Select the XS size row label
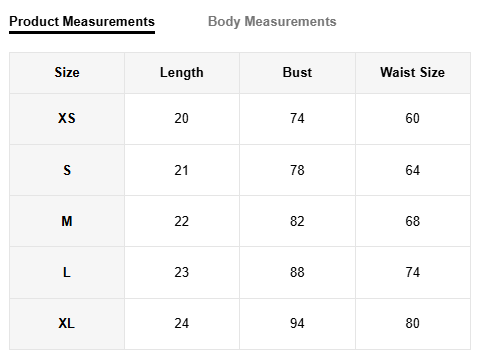This screenshot has height=361, width=483. coord(67,118)
